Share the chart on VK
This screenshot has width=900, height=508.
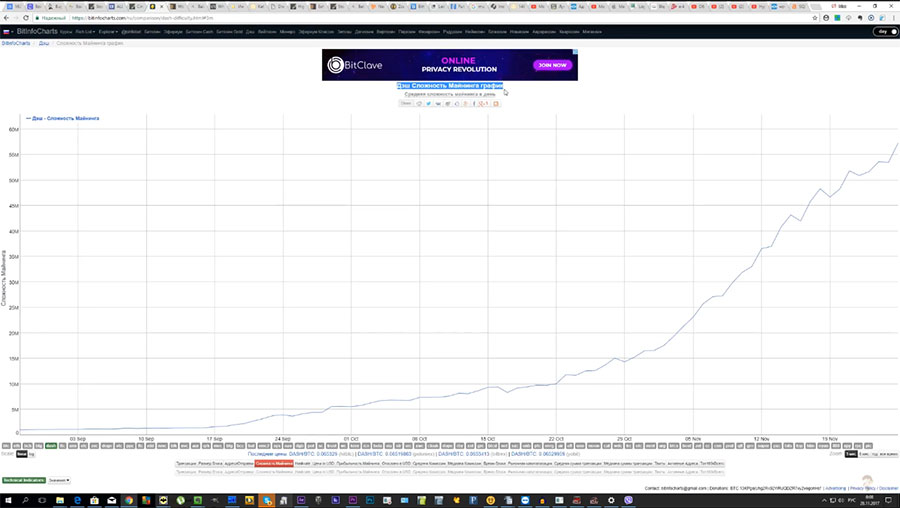(x=438, y=103)
